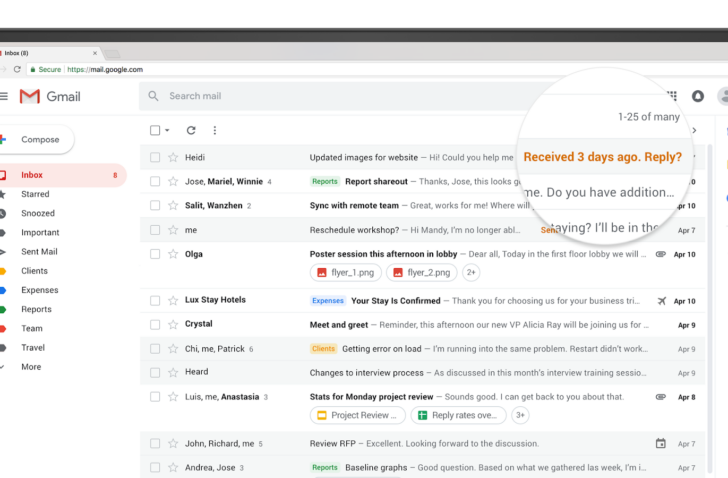
Task: Star the Reschedule workshop email
Action: click(173, 230)
